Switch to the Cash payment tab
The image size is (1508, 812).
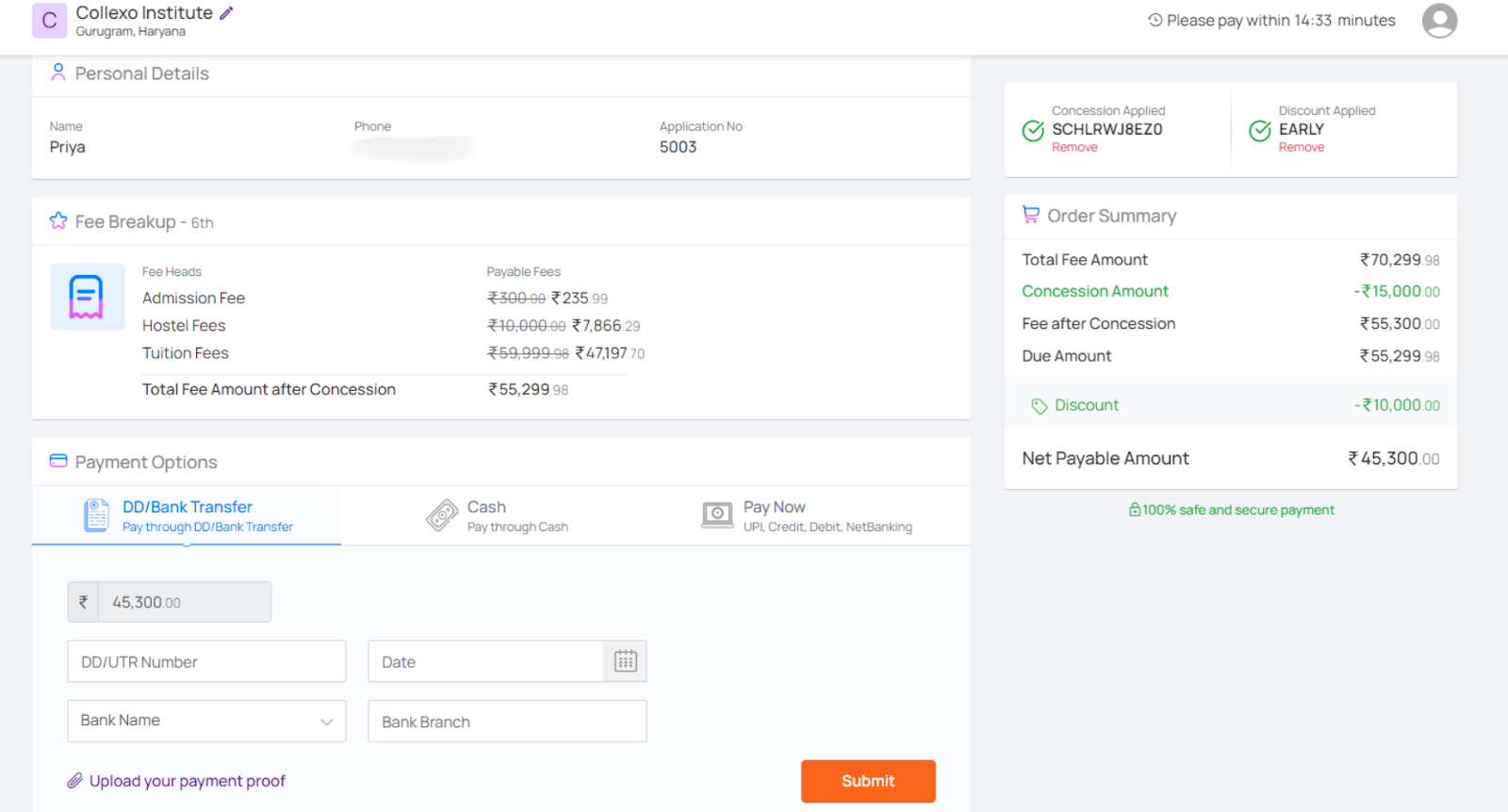coord(497,515)
